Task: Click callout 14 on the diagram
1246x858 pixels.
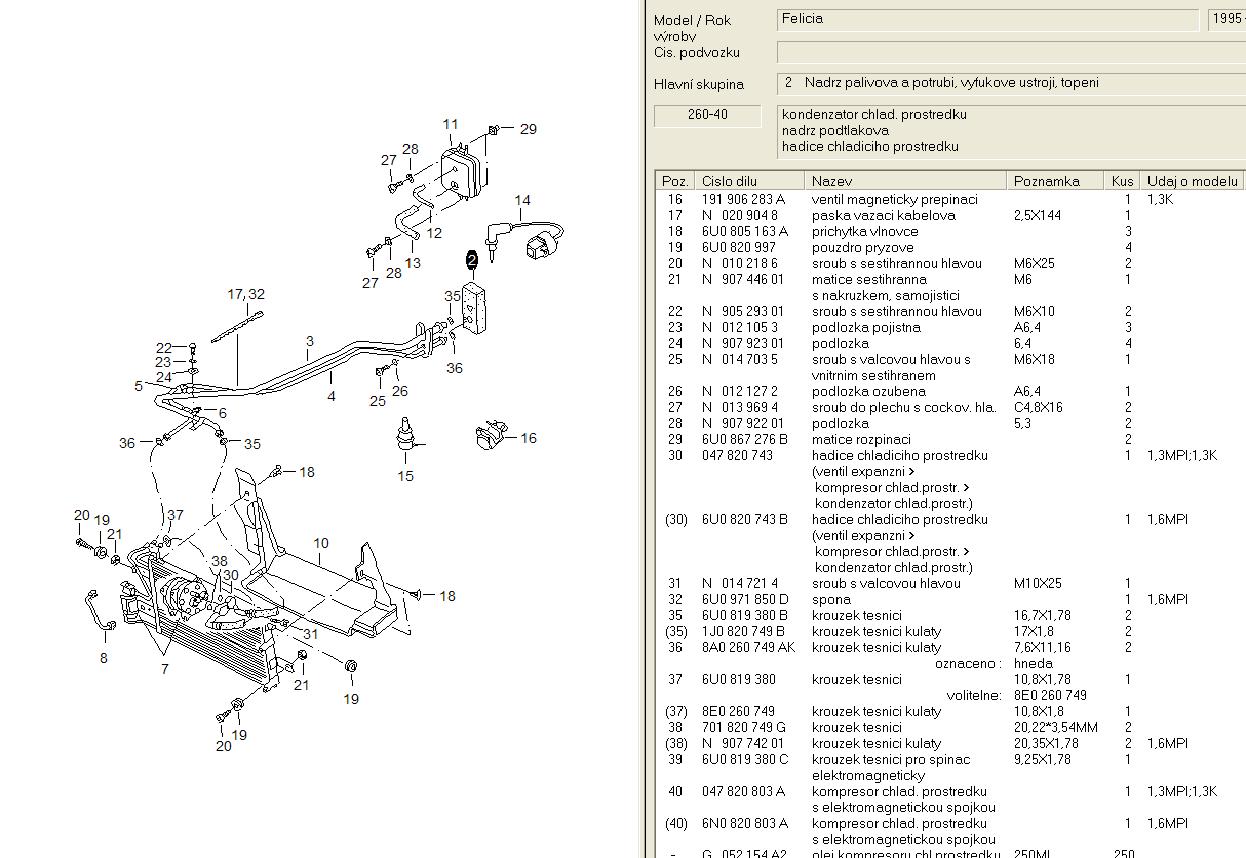Action: (x=522, y=201)
